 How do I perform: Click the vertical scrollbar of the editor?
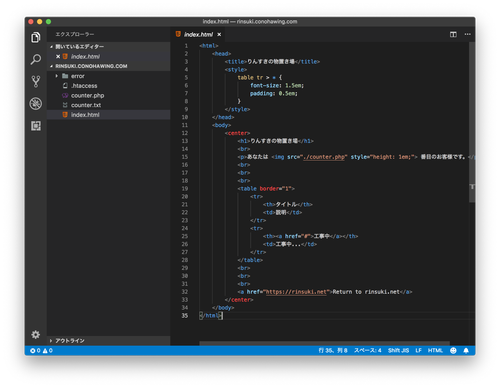click(472, 122)
